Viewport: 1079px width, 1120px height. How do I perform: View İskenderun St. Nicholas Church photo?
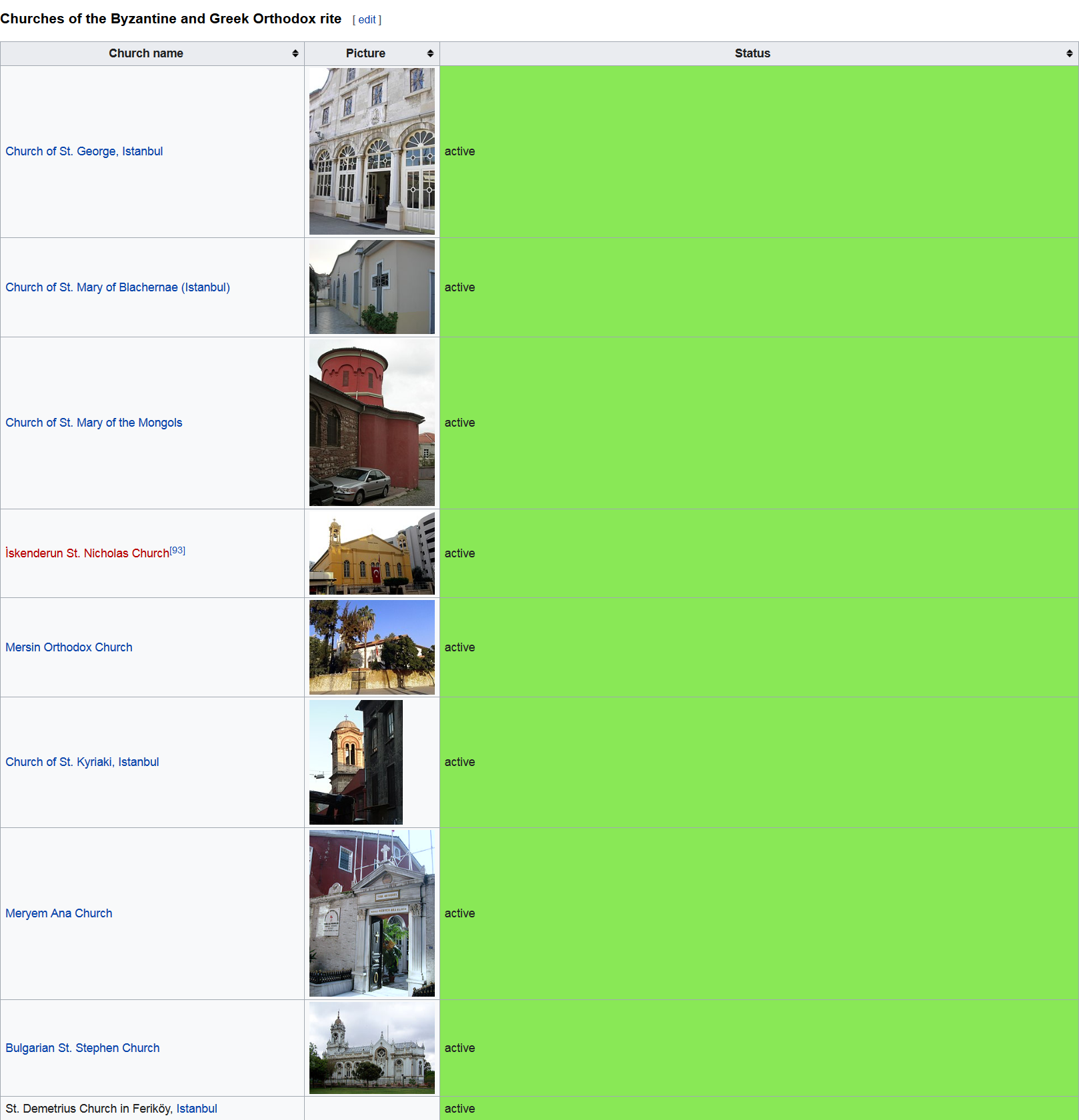372,553
